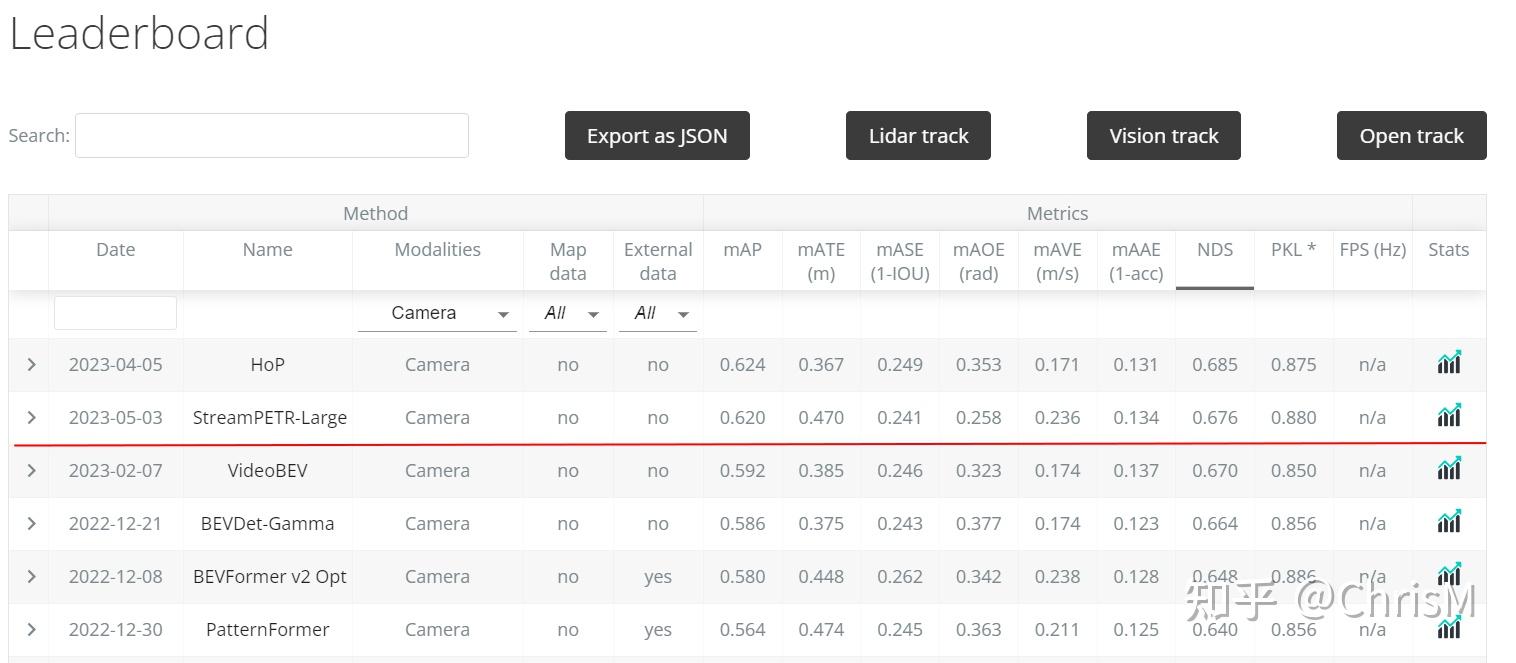Open the Modalities Camera filter dropdown
This screenshot has width=1516, height=663.
coord(437,314)
